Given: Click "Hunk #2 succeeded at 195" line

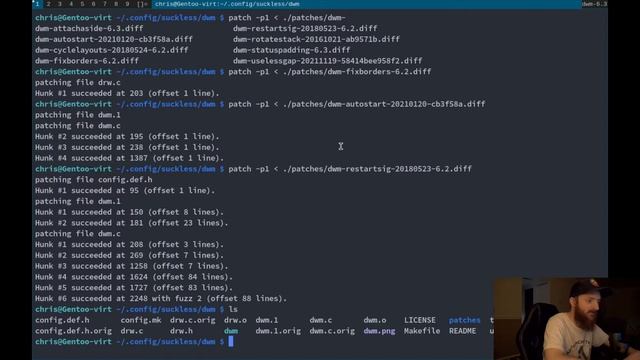Looking at the screenshot, I should pos(127,136).
